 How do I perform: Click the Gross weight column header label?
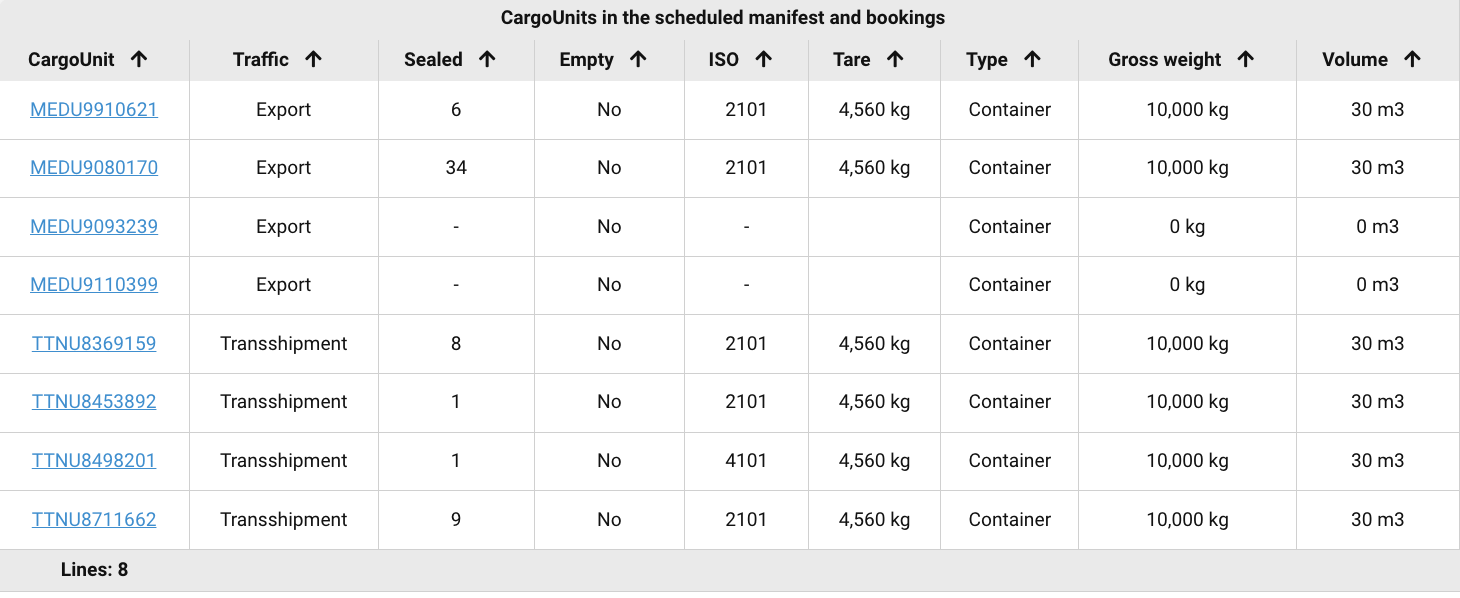(1165, 60)
